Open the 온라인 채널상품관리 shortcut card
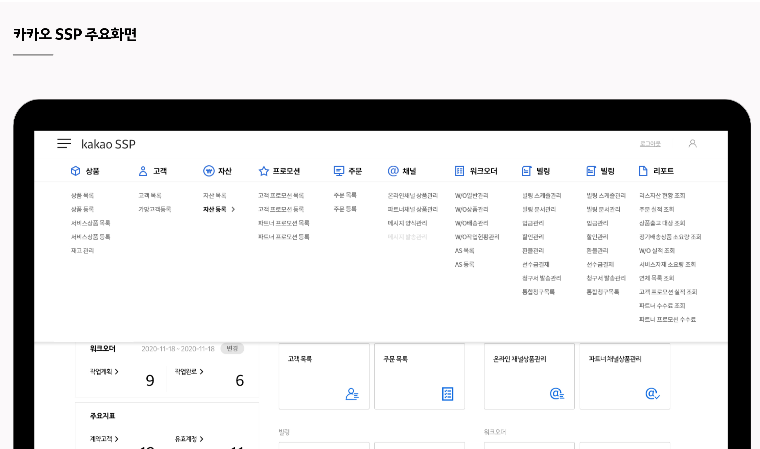Screen dimensions: 760x449 pos(529,376)
